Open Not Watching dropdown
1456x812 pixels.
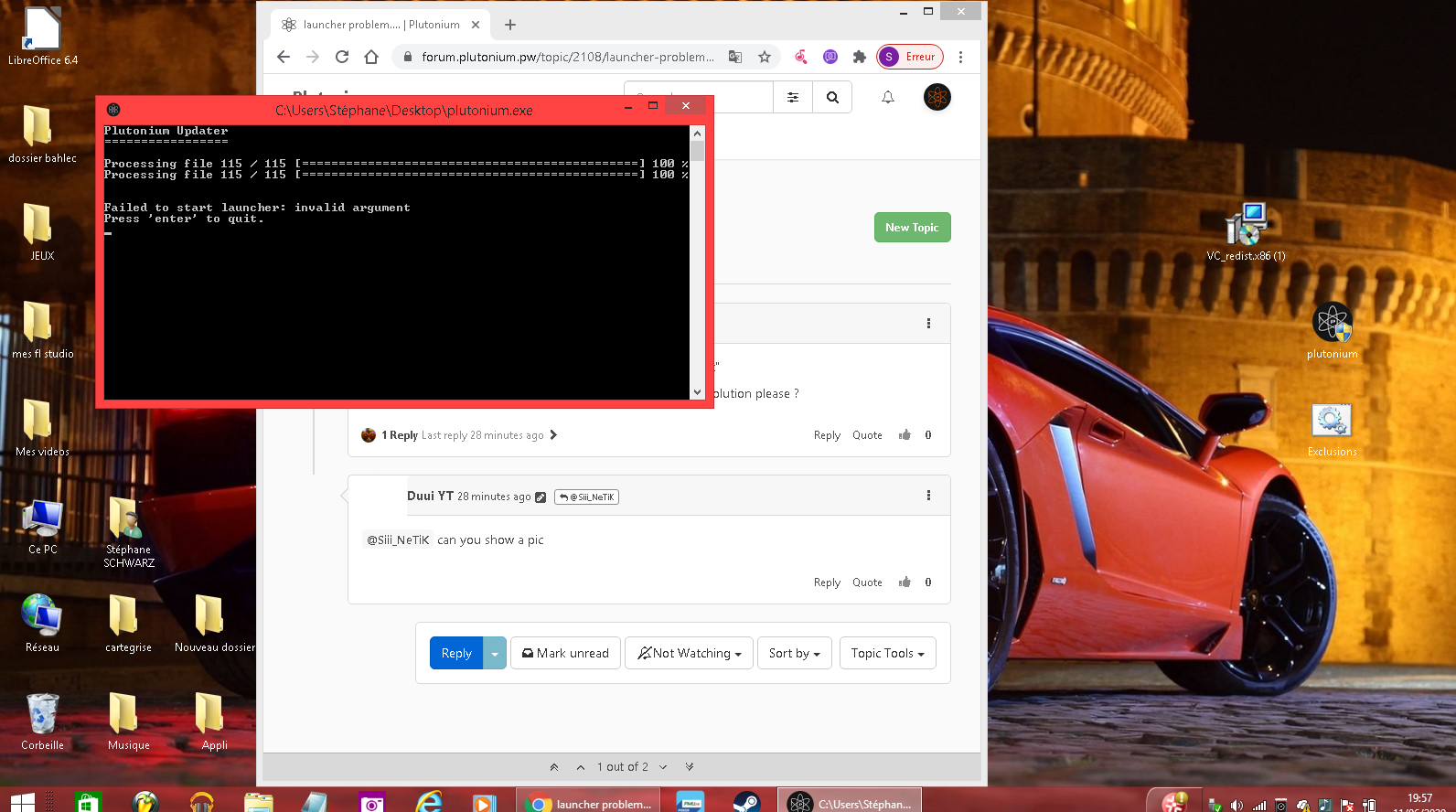[689, 653]
